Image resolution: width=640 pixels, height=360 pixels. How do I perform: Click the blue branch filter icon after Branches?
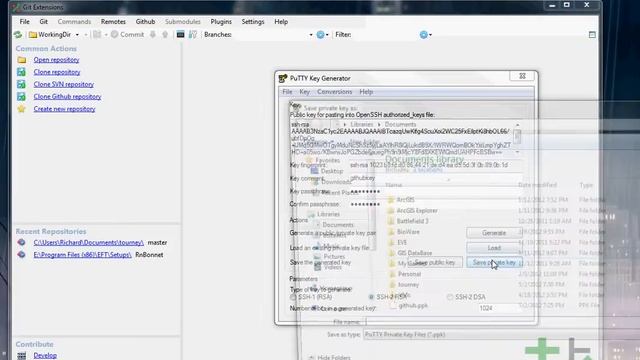pyautogui.click(x=320, y=35)
